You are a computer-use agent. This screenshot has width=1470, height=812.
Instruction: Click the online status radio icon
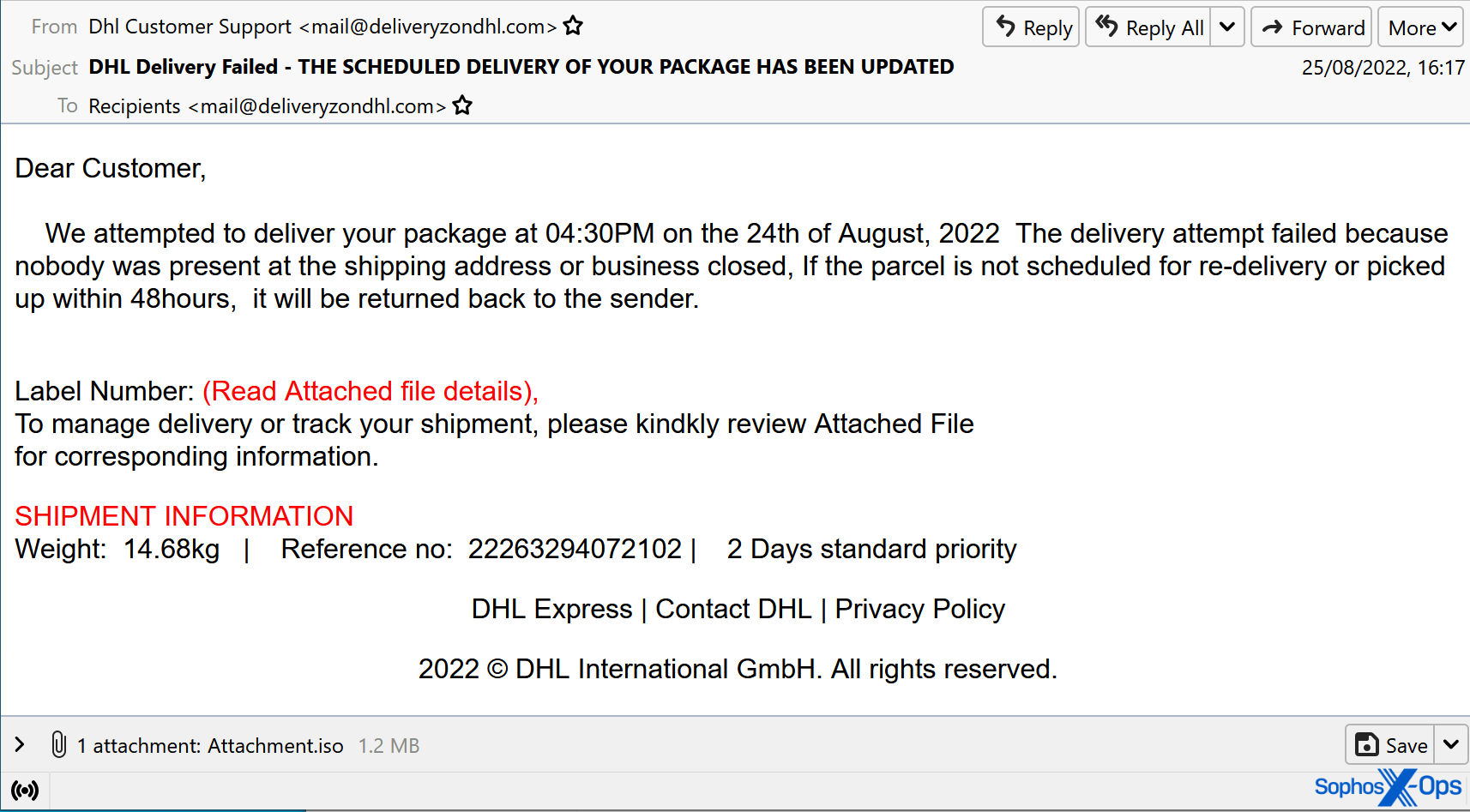pyautogui.click(x=25, y=790)
